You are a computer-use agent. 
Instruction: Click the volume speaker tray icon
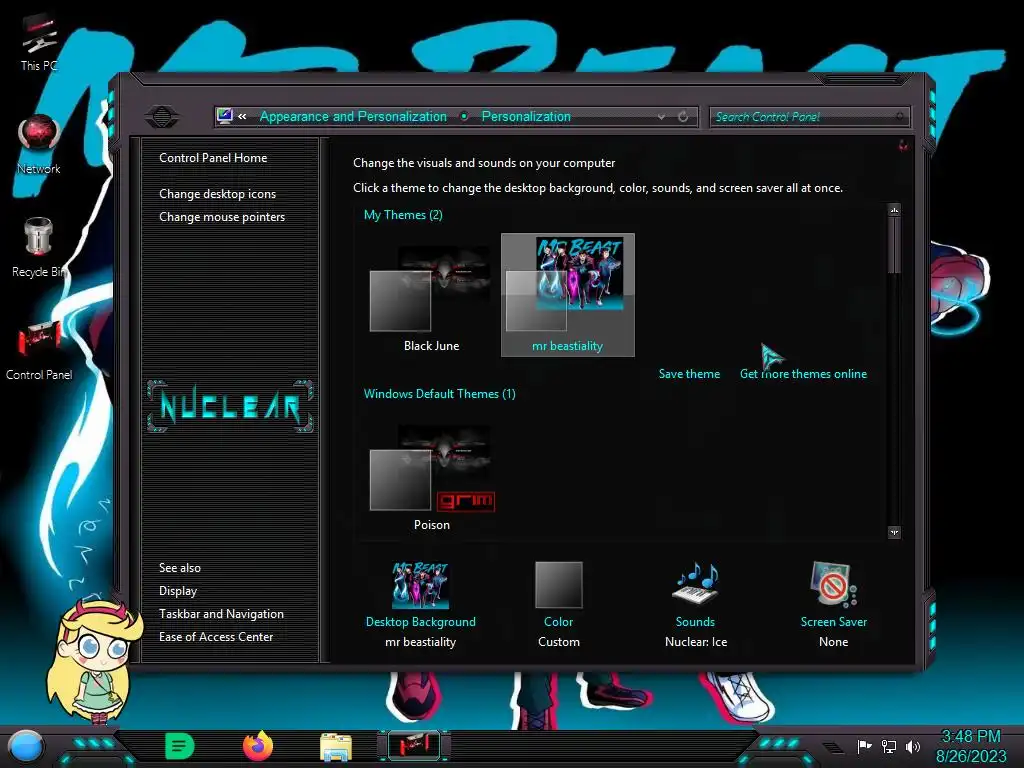tap(912, 746)
